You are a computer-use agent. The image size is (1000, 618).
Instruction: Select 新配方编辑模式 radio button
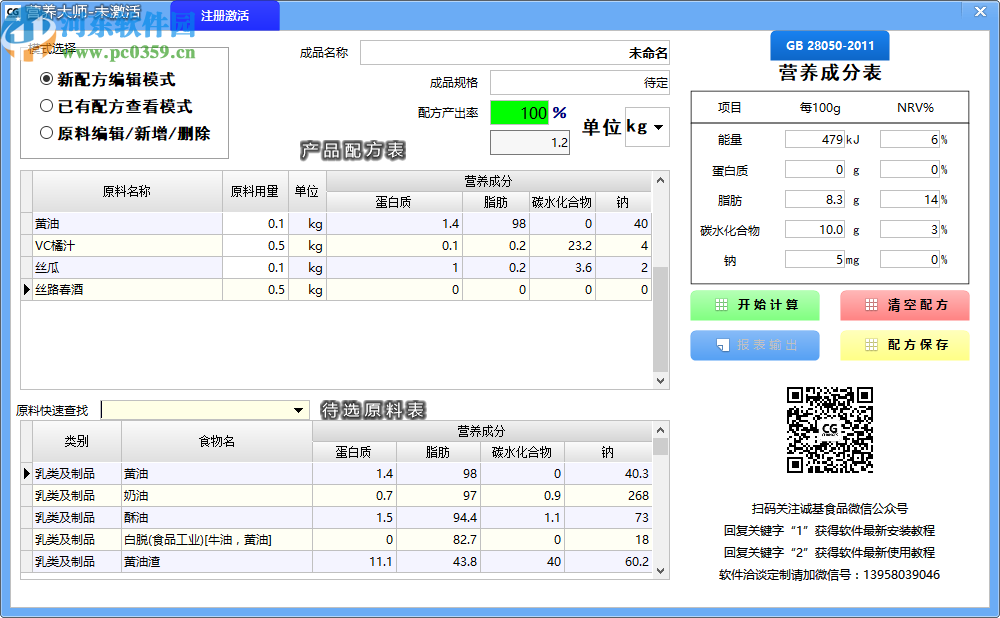click(46, 79)
